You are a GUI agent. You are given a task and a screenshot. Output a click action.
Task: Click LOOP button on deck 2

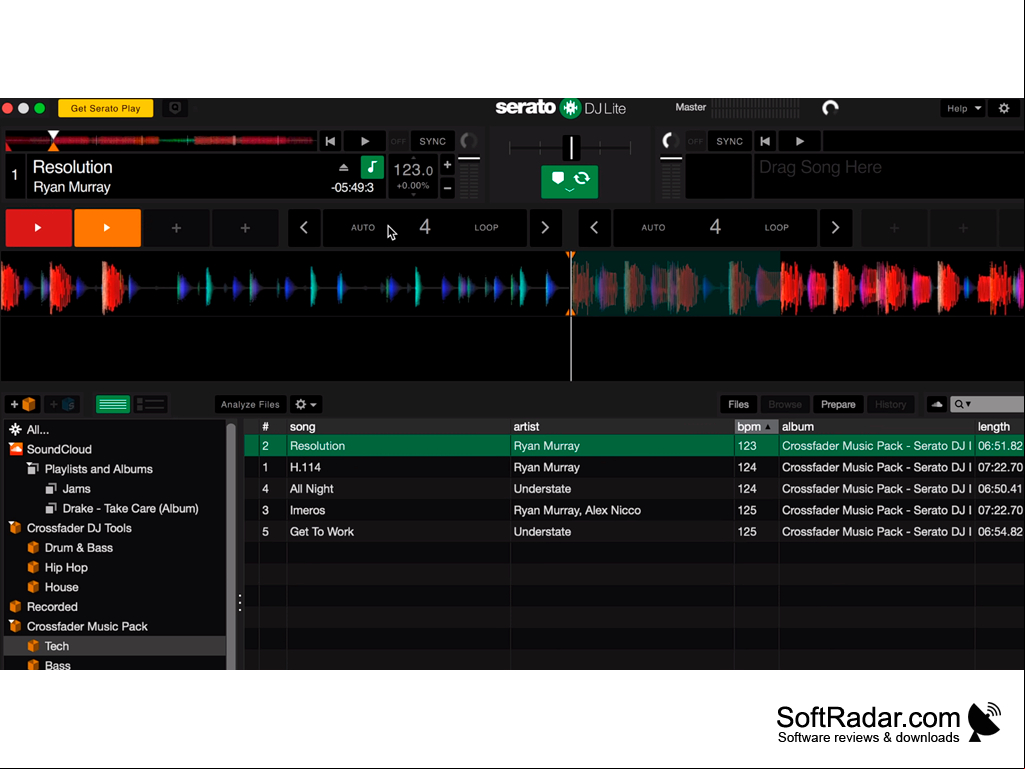pyautogui.click(x=777, y=228)
